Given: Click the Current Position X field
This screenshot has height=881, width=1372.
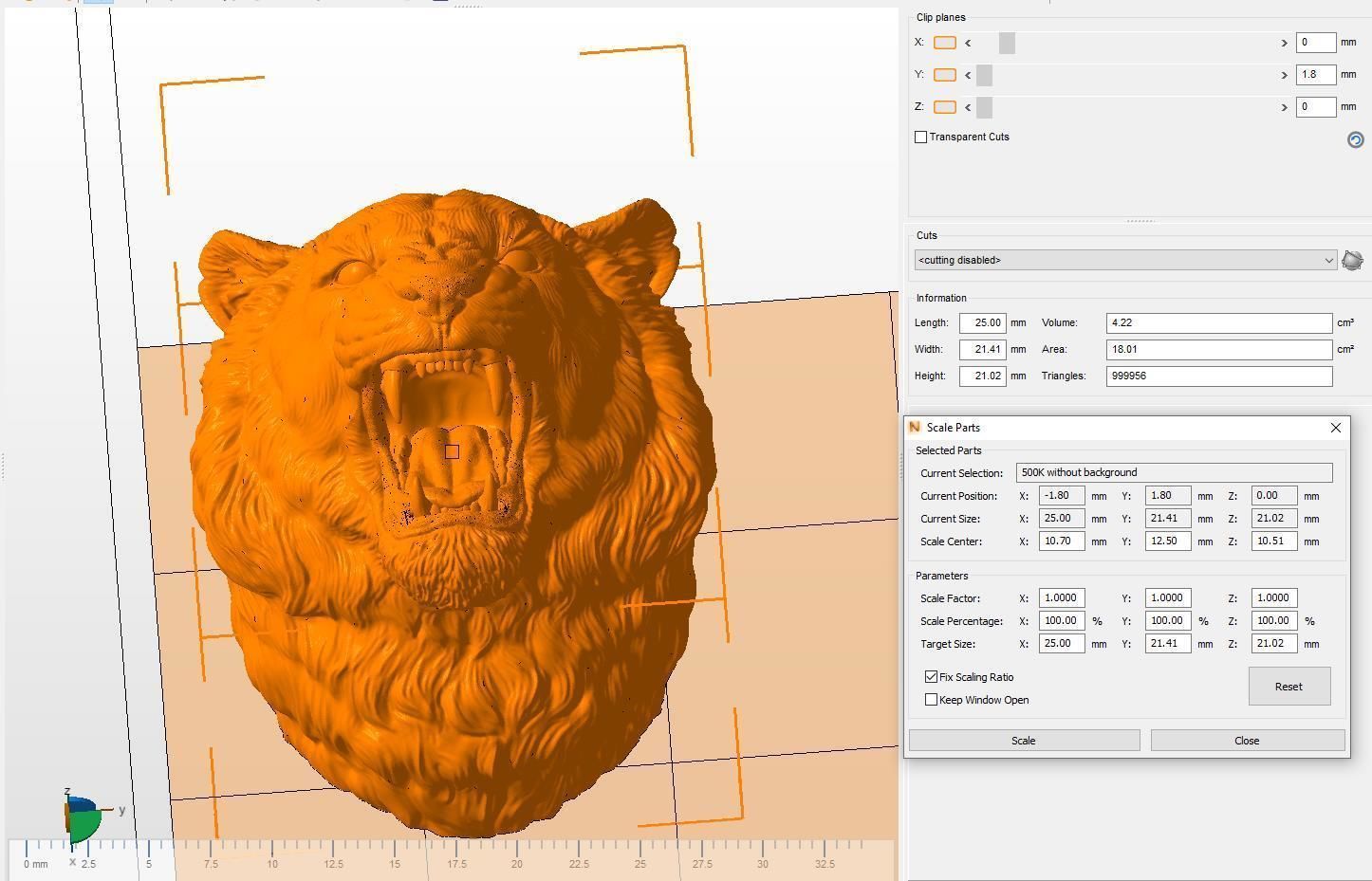Looking at the screenshot, I should pyautogui.click(x=1062, y=496).
